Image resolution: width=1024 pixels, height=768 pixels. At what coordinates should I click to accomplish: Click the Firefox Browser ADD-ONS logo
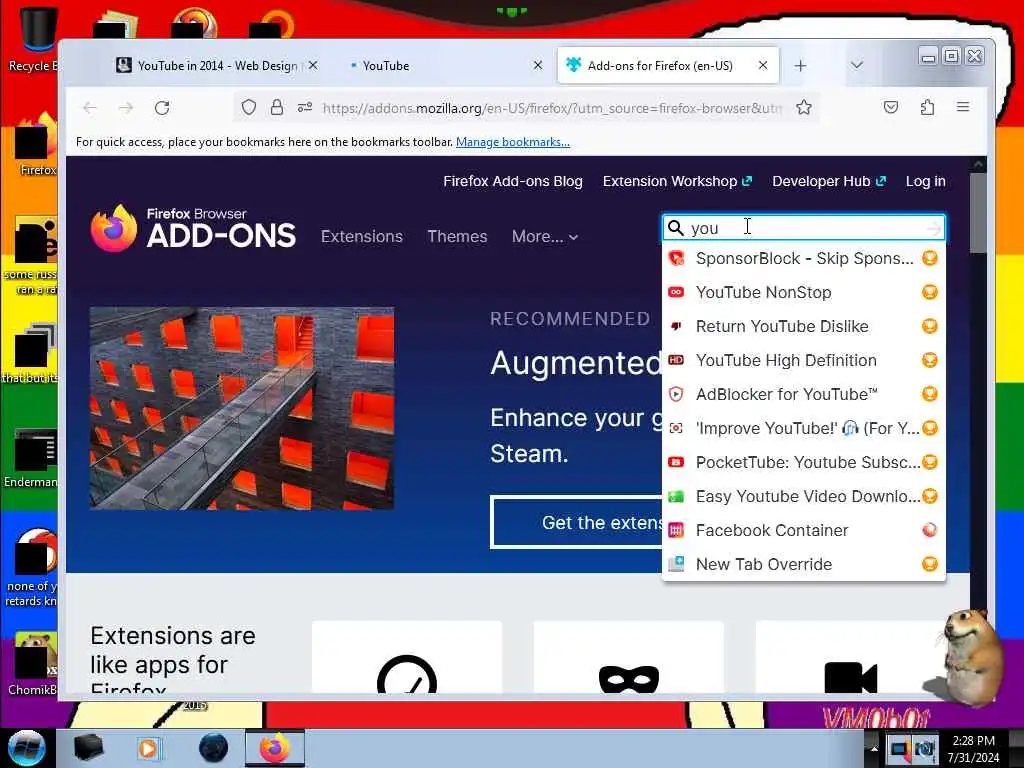coord(193,229)
